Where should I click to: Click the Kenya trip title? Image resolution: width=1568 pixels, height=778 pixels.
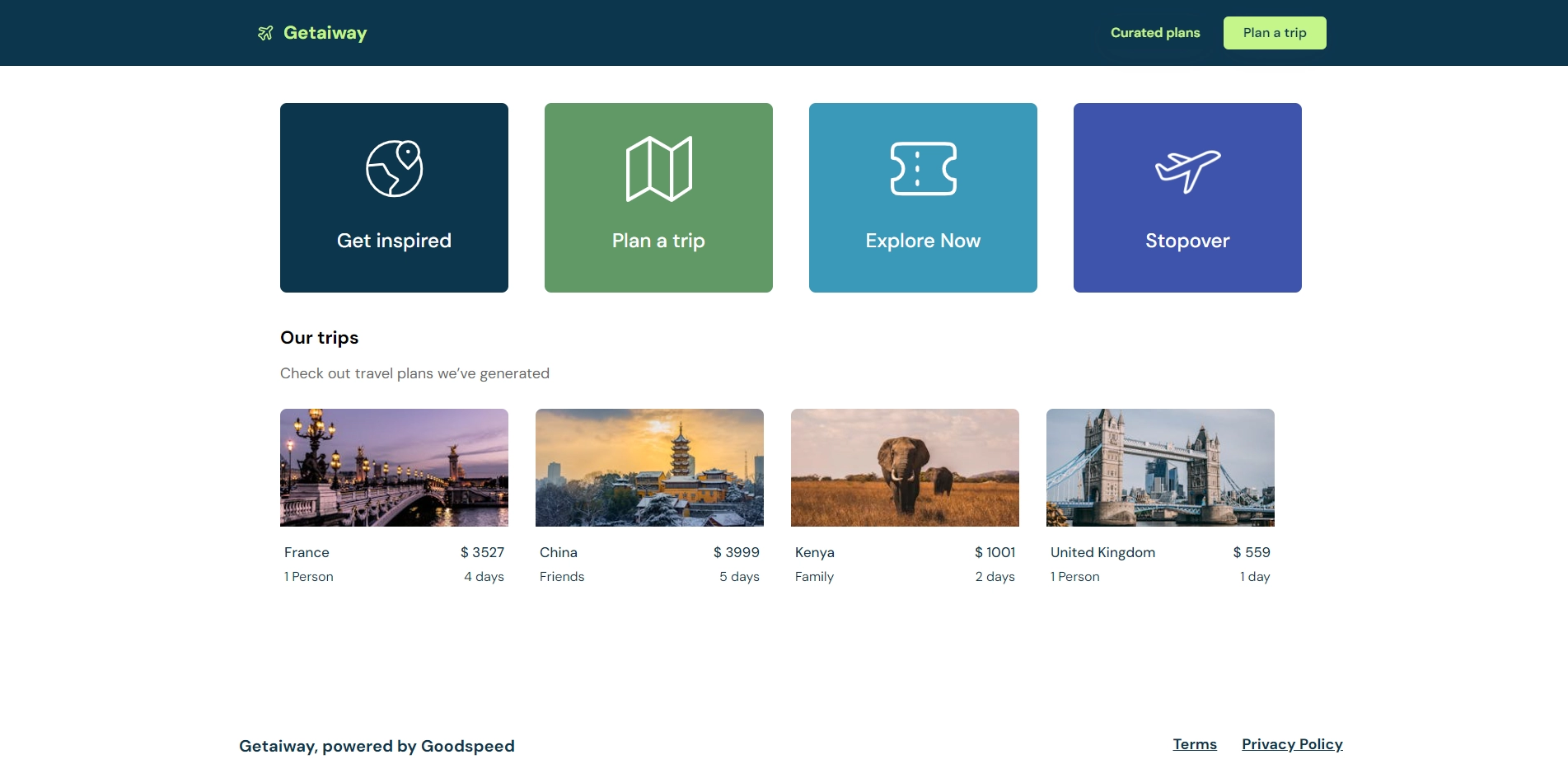click(x=814, y=552)
